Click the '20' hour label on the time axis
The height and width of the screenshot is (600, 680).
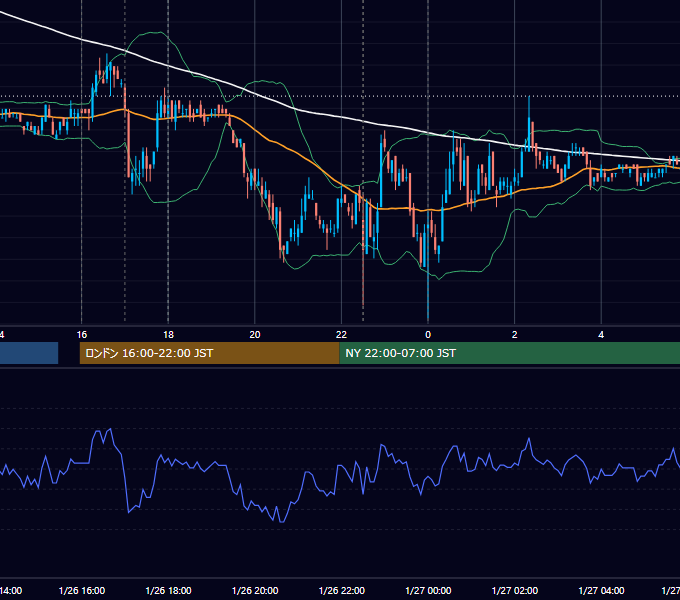click(255, 335)
